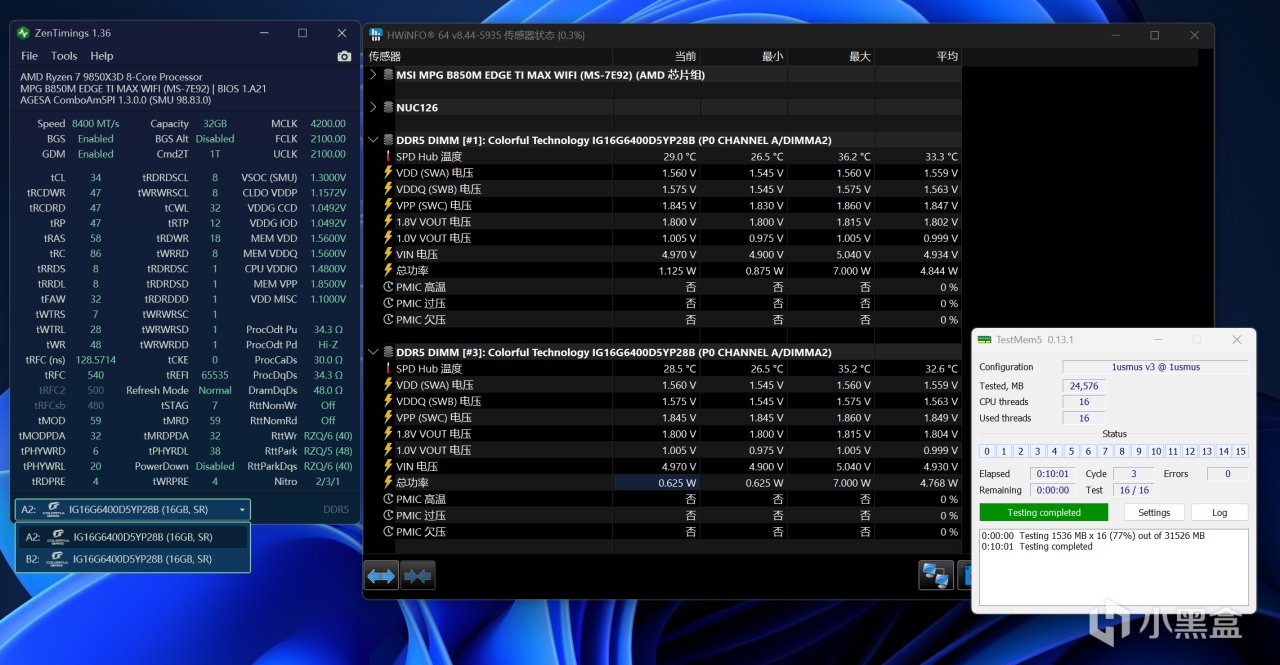Image resolution: width=1280 pixels, height=665 pixels.
Task: Click the green Testing completed bar
Action: point(1043,512)
